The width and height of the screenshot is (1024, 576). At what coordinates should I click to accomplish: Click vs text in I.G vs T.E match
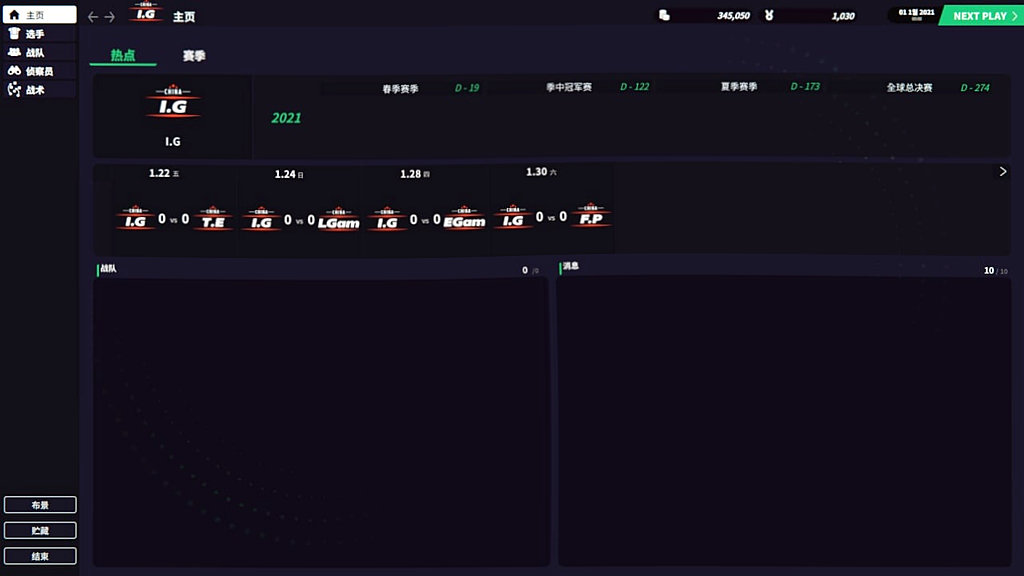[x=174, y=221]
